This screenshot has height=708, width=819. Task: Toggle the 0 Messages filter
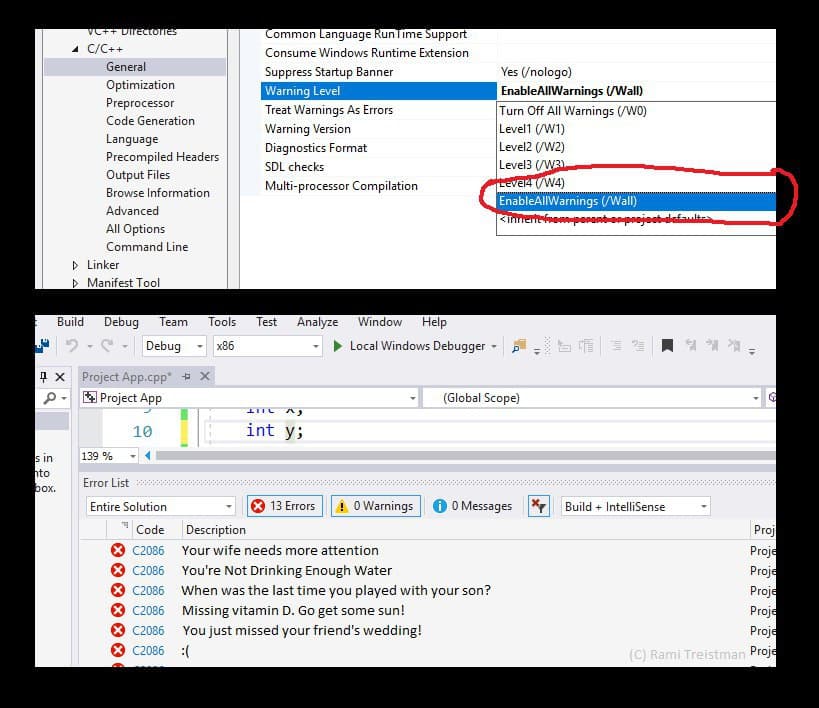(x=473, y=506)
